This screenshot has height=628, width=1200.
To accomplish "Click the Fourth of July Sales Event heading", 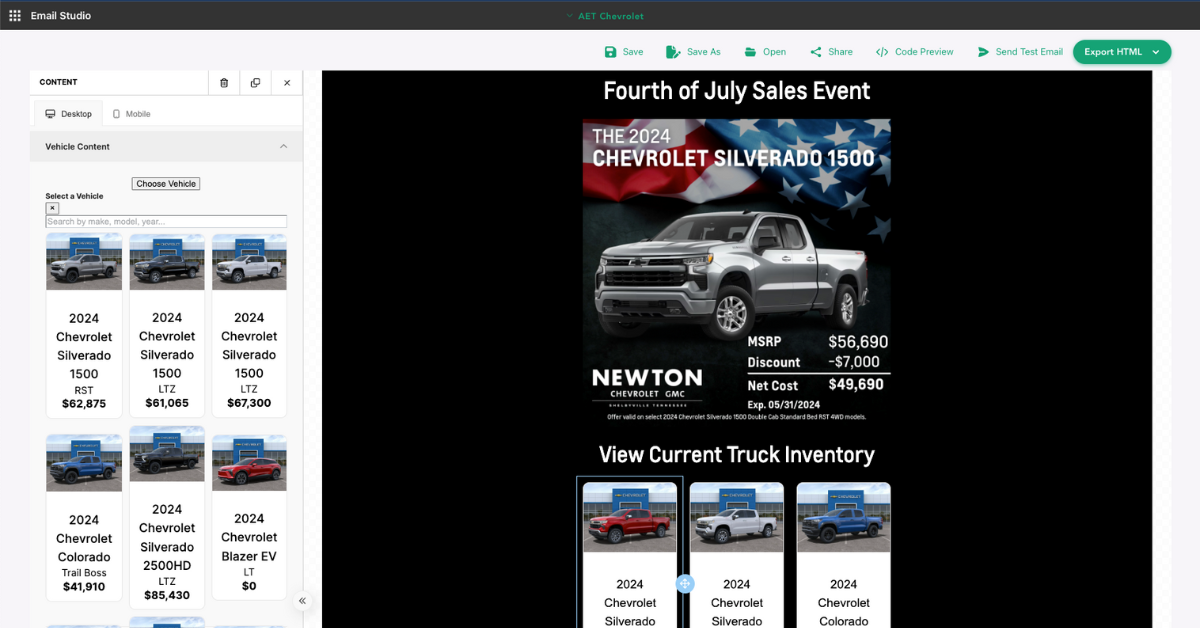I will (737, 91).
